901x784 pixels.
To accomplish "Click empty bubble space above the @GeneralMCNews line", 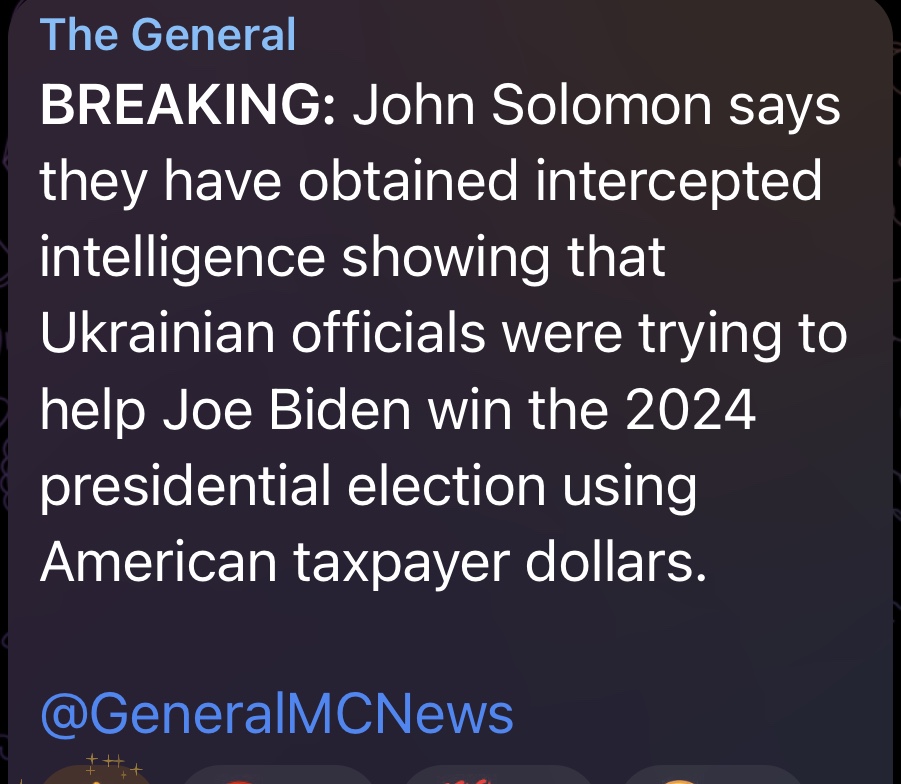I will pyautogui.click(x=450, y=640).
